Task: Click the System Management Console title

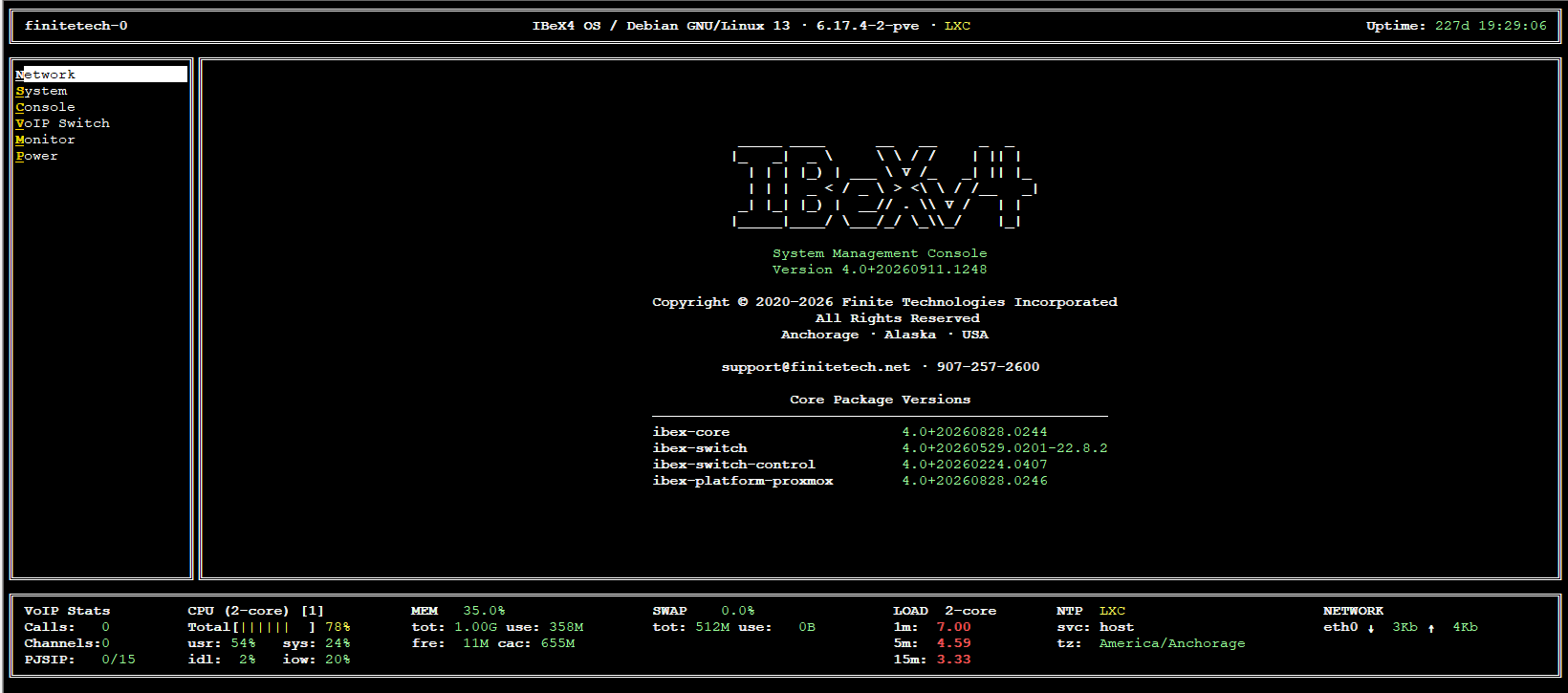Action: pyautogui.click(x=880, y=253)
